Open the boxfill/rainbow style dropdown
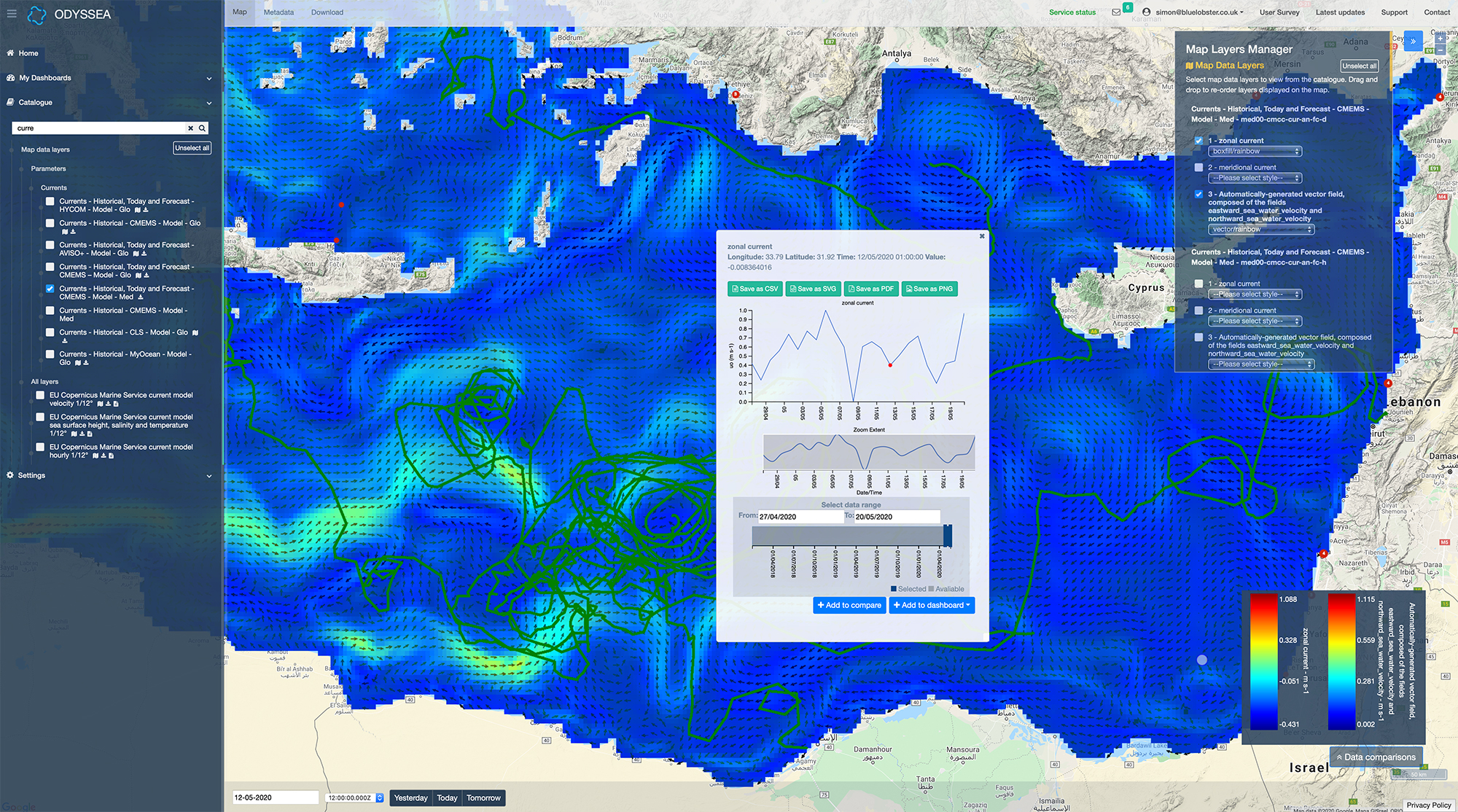Screen dimensions: 1458x812 (1255, 152)
